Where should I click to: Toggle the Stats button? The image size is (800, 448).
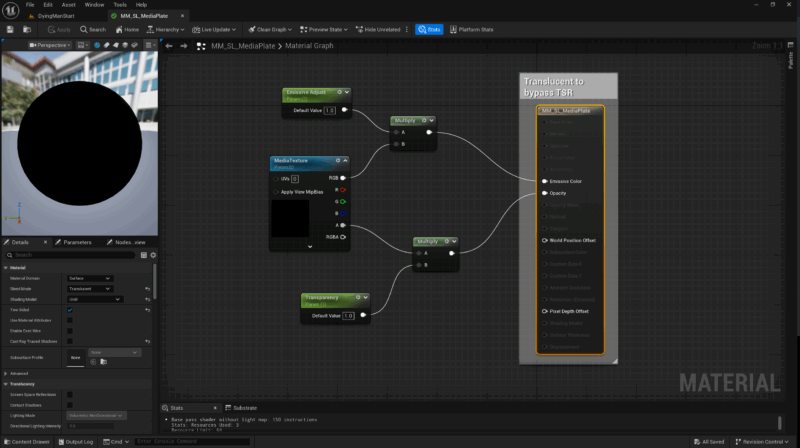click(x=429, y=30)
